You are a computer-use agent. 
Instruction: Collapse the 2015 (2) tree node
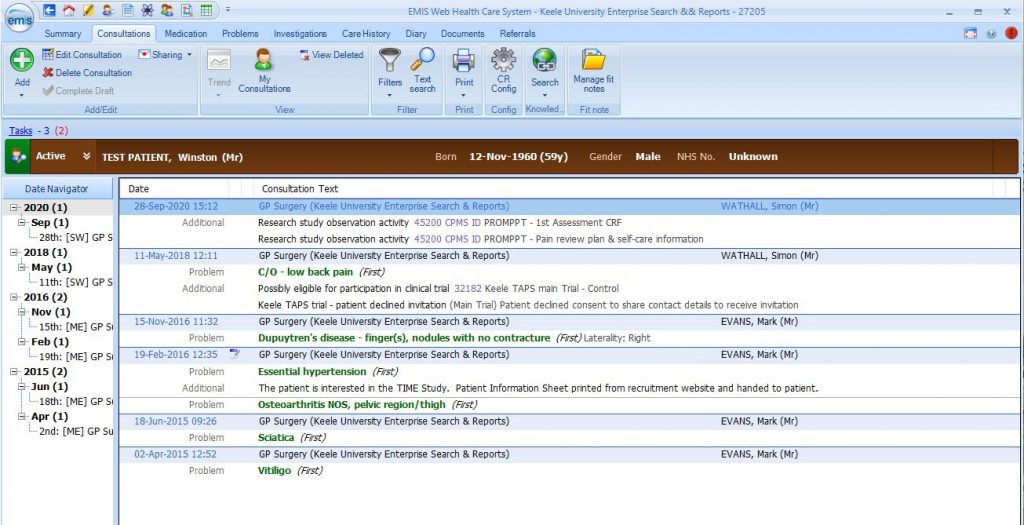[14, 372]
